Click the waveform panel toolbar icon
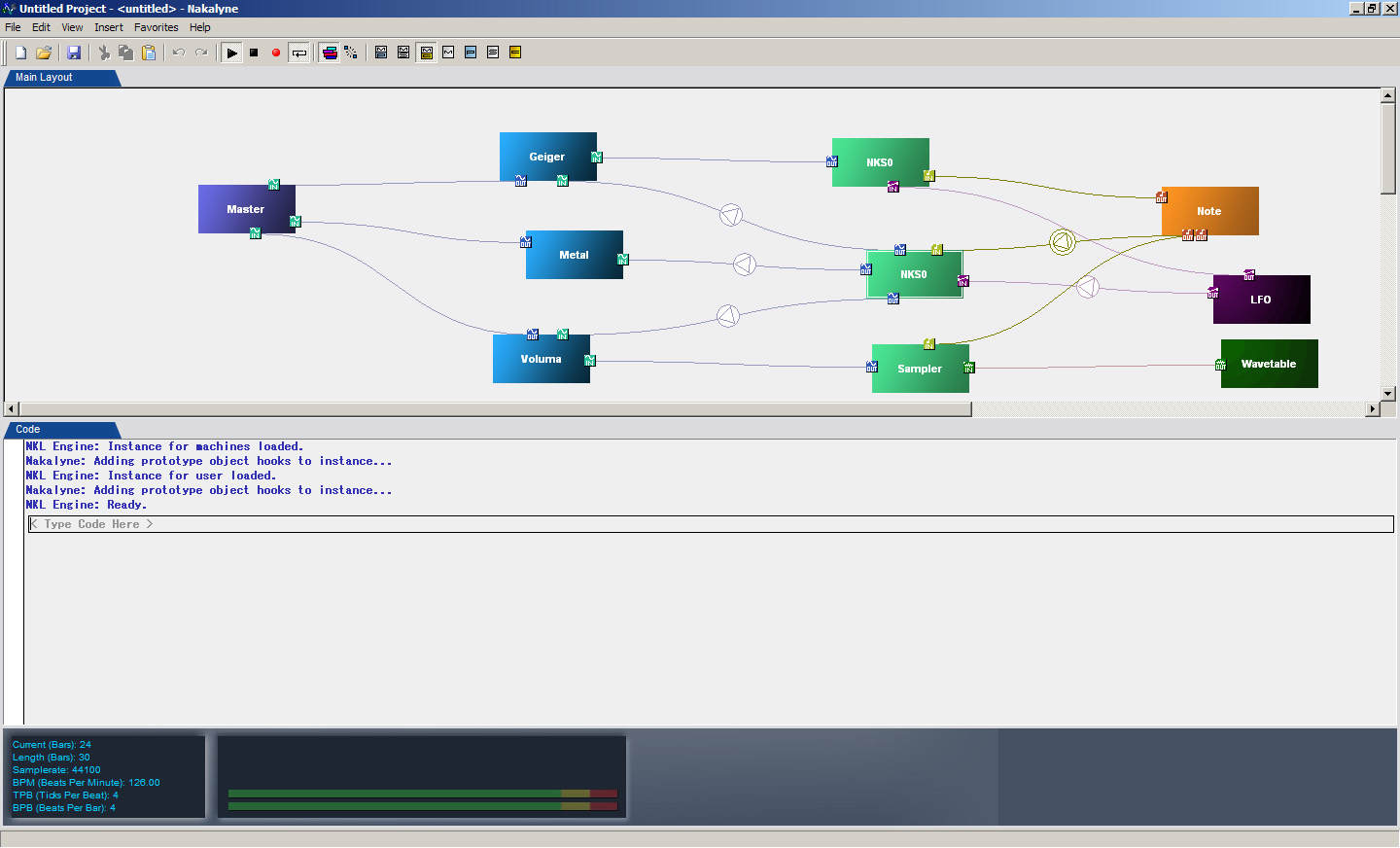1400x848 pixels. click(448, 53)
